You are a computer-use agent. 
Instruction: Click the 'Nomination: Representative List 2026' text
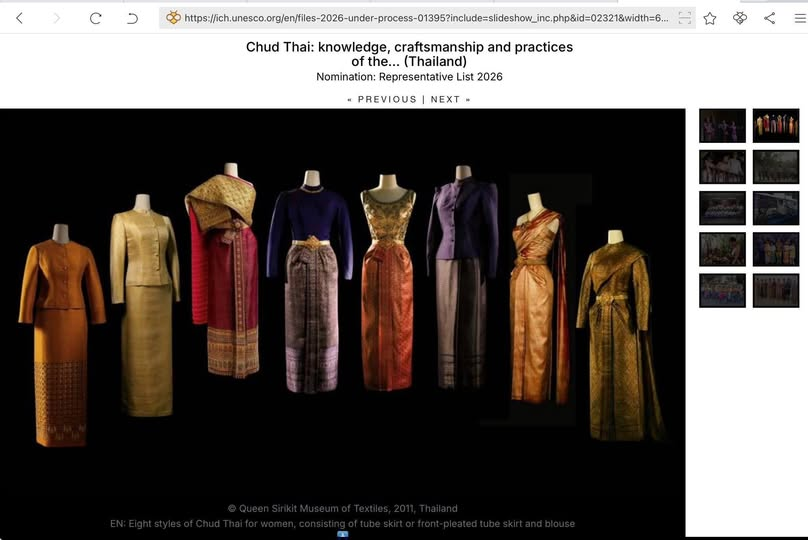(409, 77)
